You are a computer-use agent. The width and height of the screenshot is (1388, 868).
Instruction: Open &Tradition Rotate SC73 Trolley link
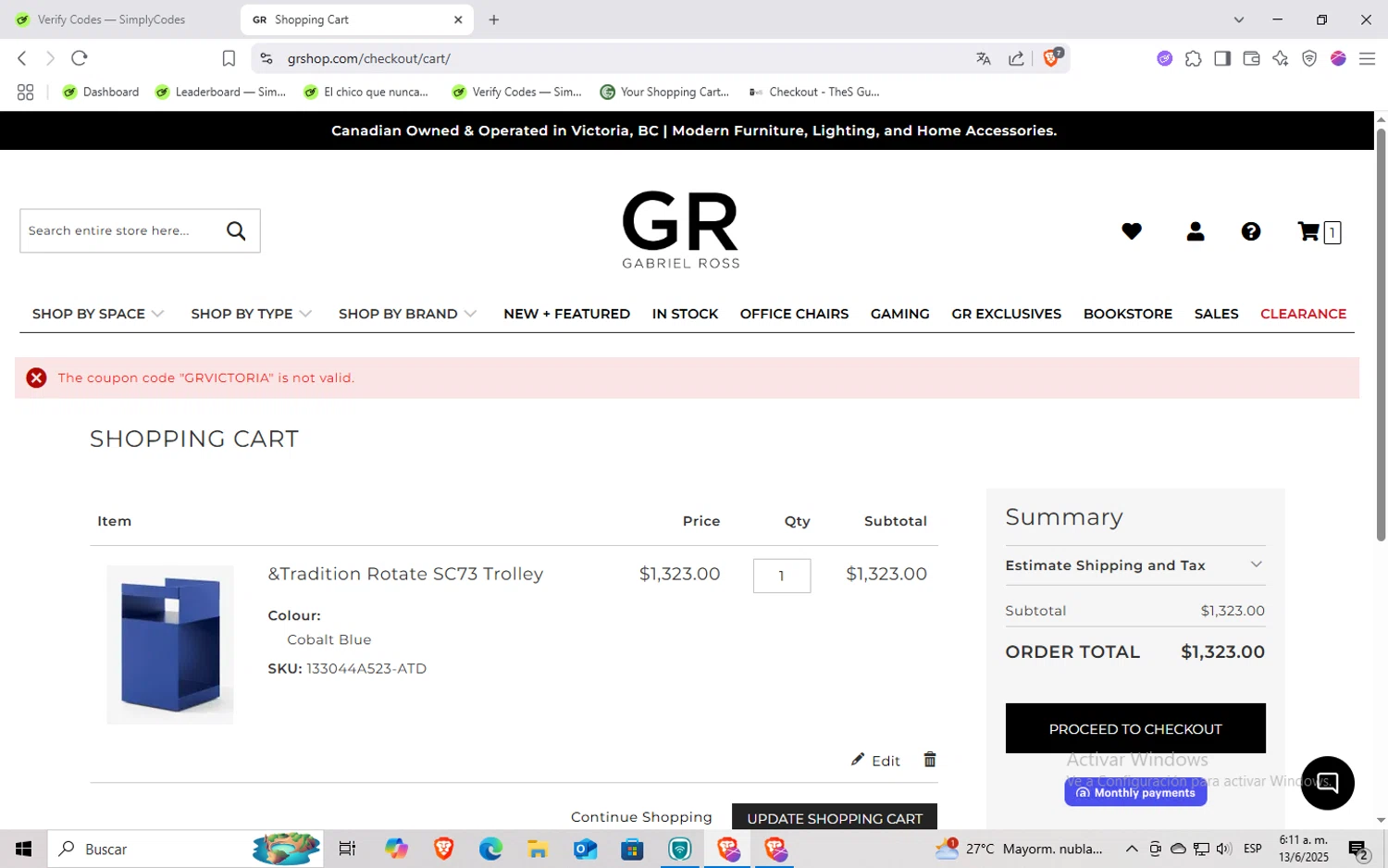405,574
